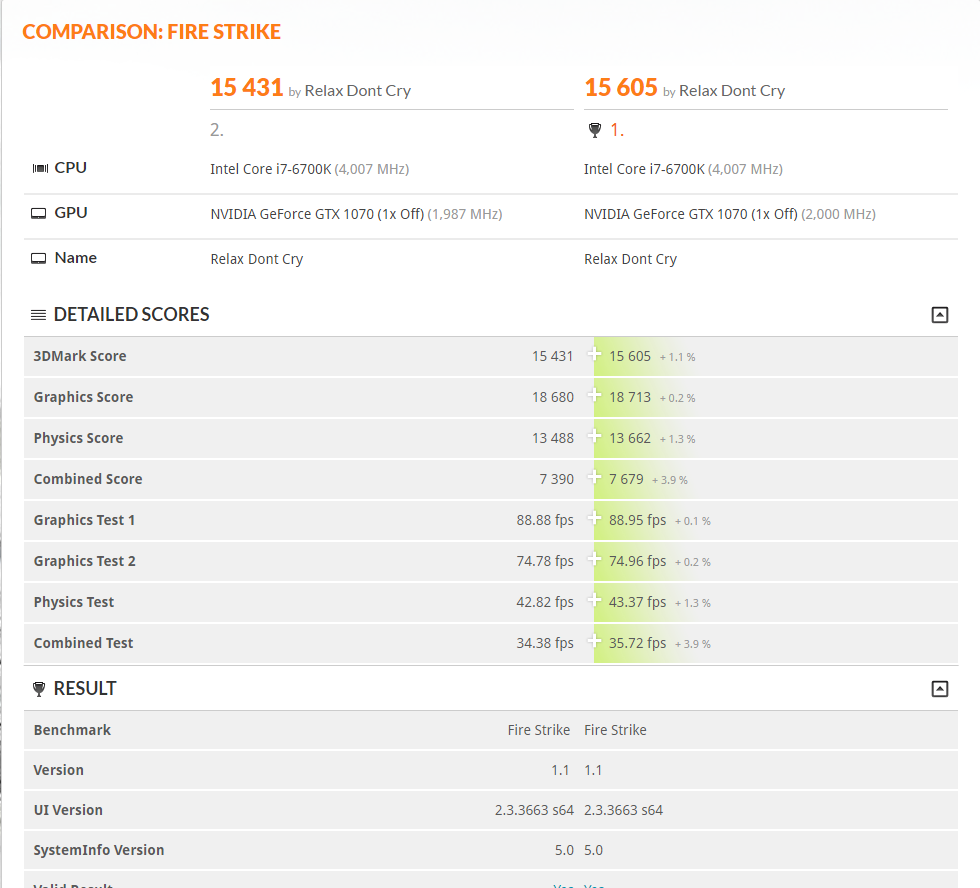Select the 3DMark Score row label
Viewport: 980px width, 888px height.
80,356
